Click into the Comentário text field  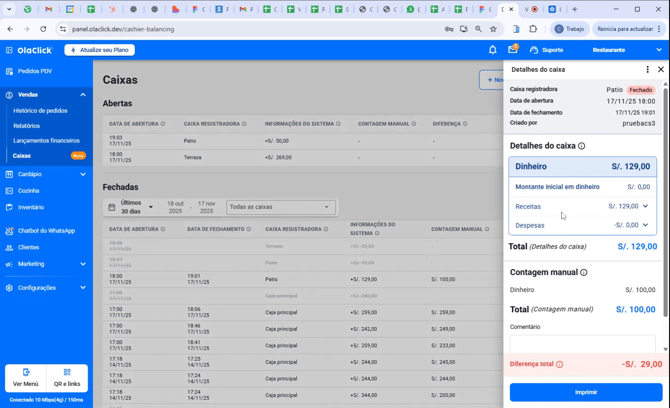tap(582, 344)
